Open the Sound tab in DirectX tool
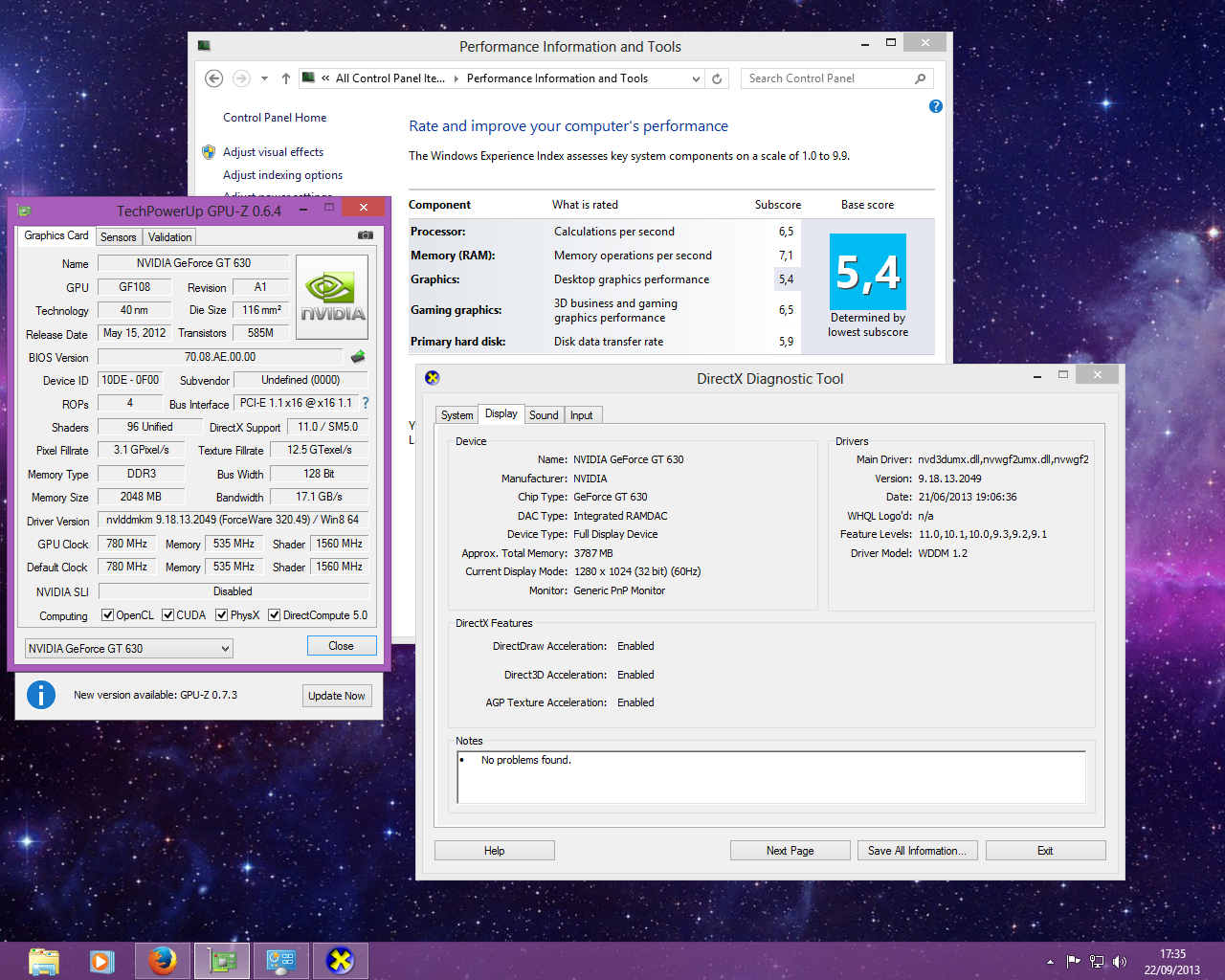The height and width of the screenshot is (980, 1225). [544, 415]
